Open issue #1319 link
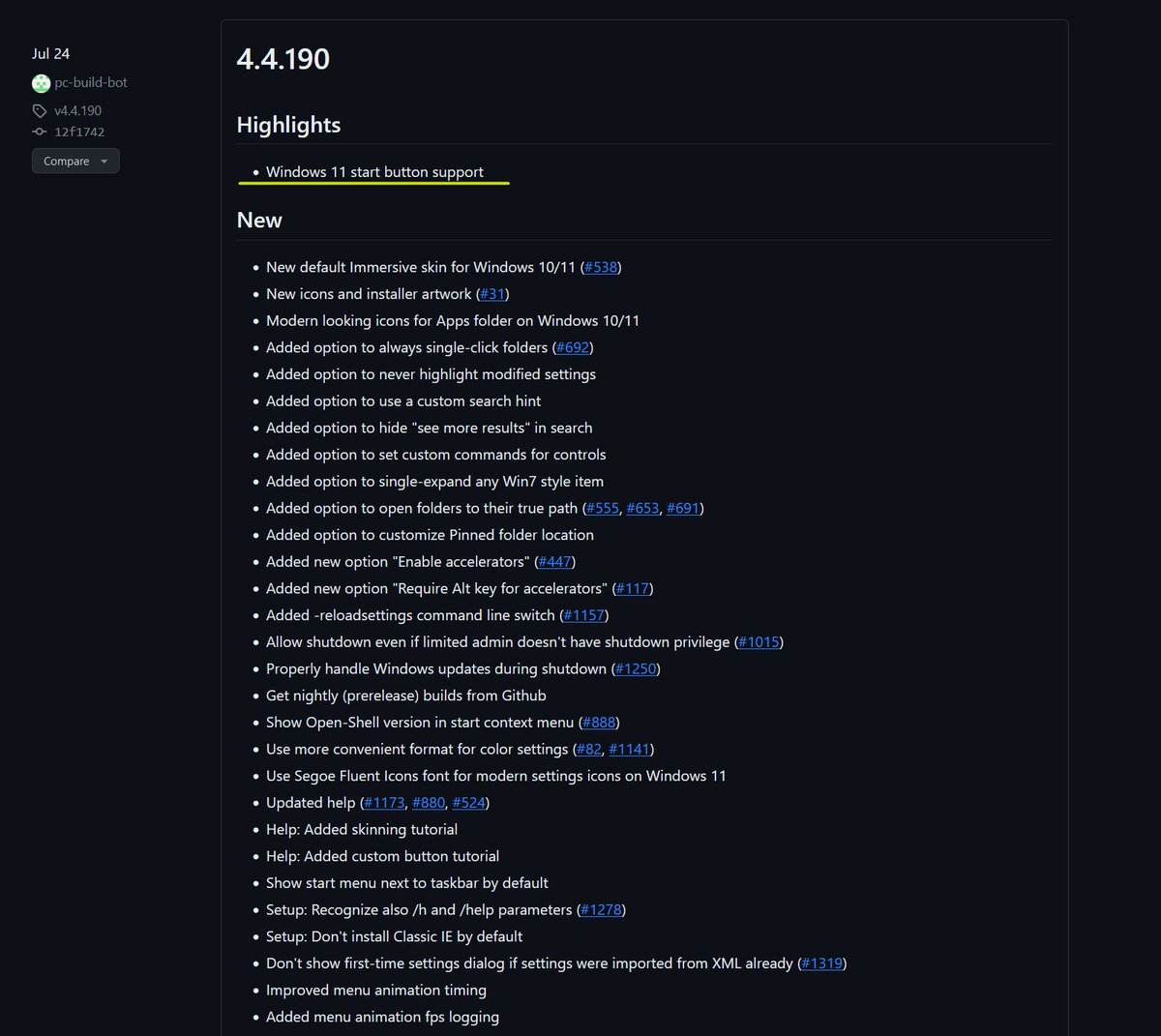 click(822, 963)
